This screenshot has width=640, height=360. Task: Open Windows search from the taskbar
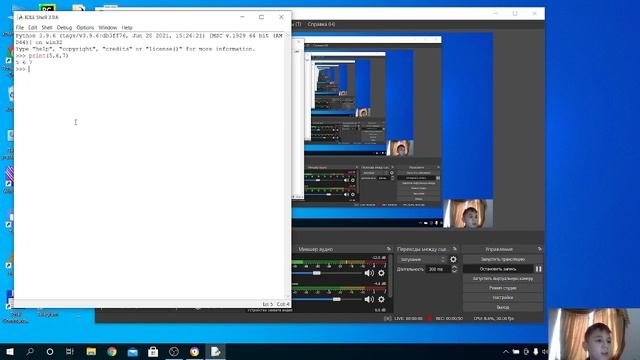30,351
